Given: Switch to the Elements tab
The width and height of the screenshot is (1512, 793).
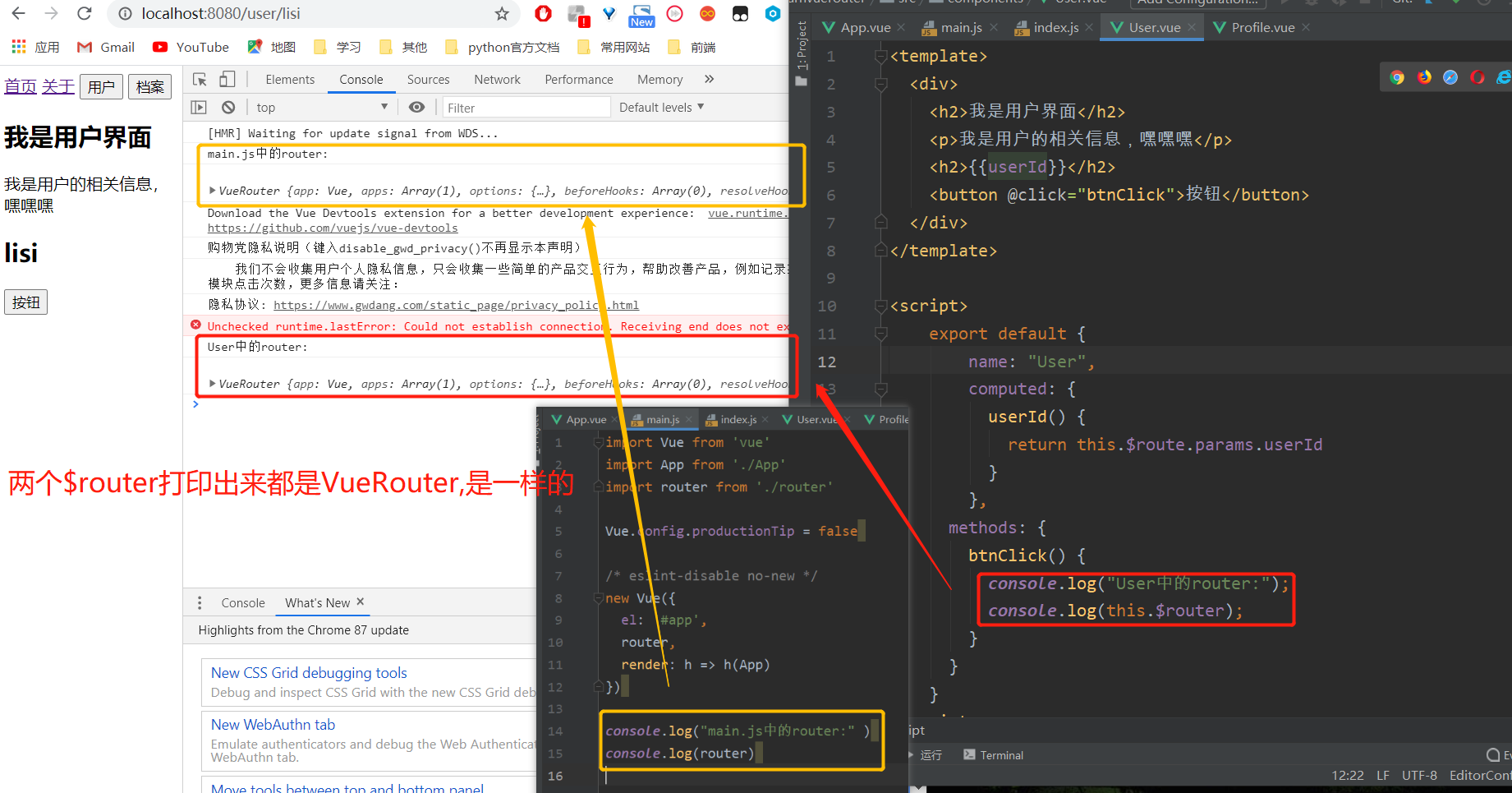Looking at the screenshot, I should coord(290,79).
